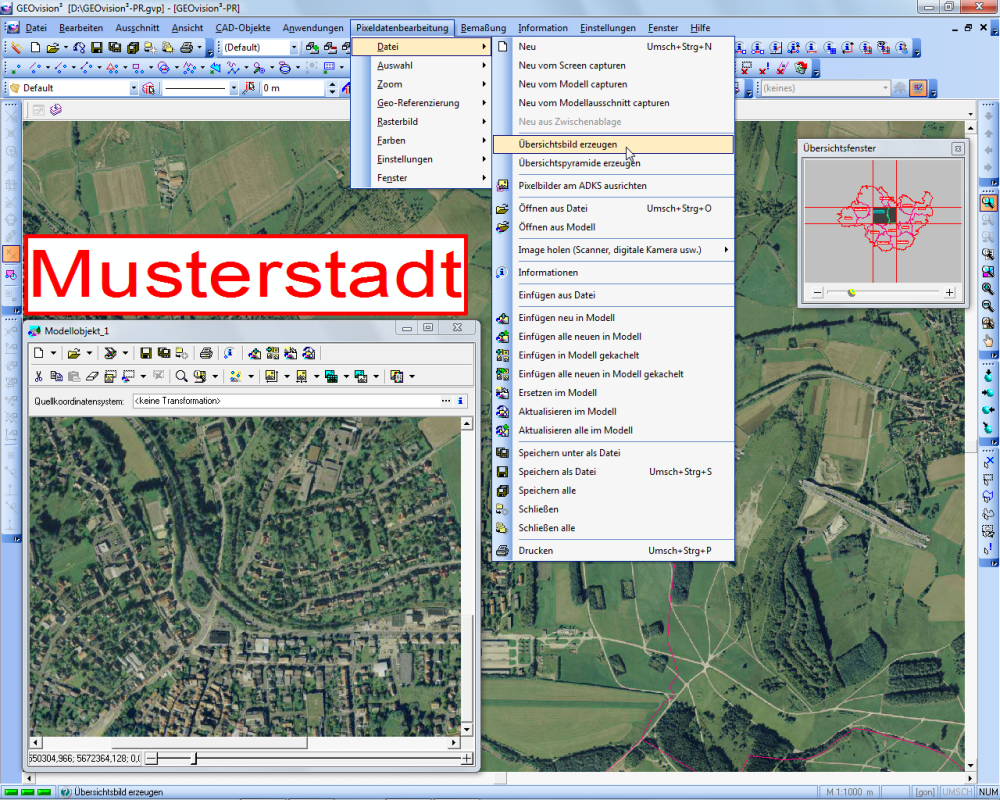
Task: Click the new file icon in main toolbar
Action: point(36,47)
